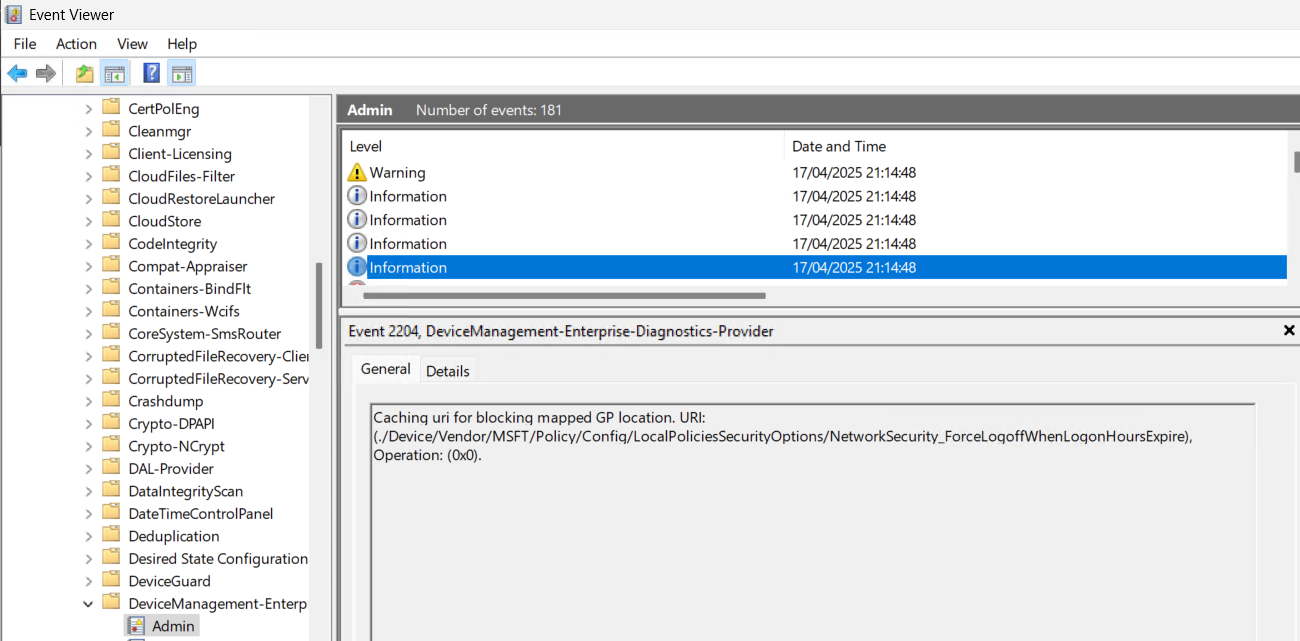Image resolution: width=1300 pixels, height=641 pixels.
Task: Open Help via blue question mark icon
Action: [x=152, y=73]
